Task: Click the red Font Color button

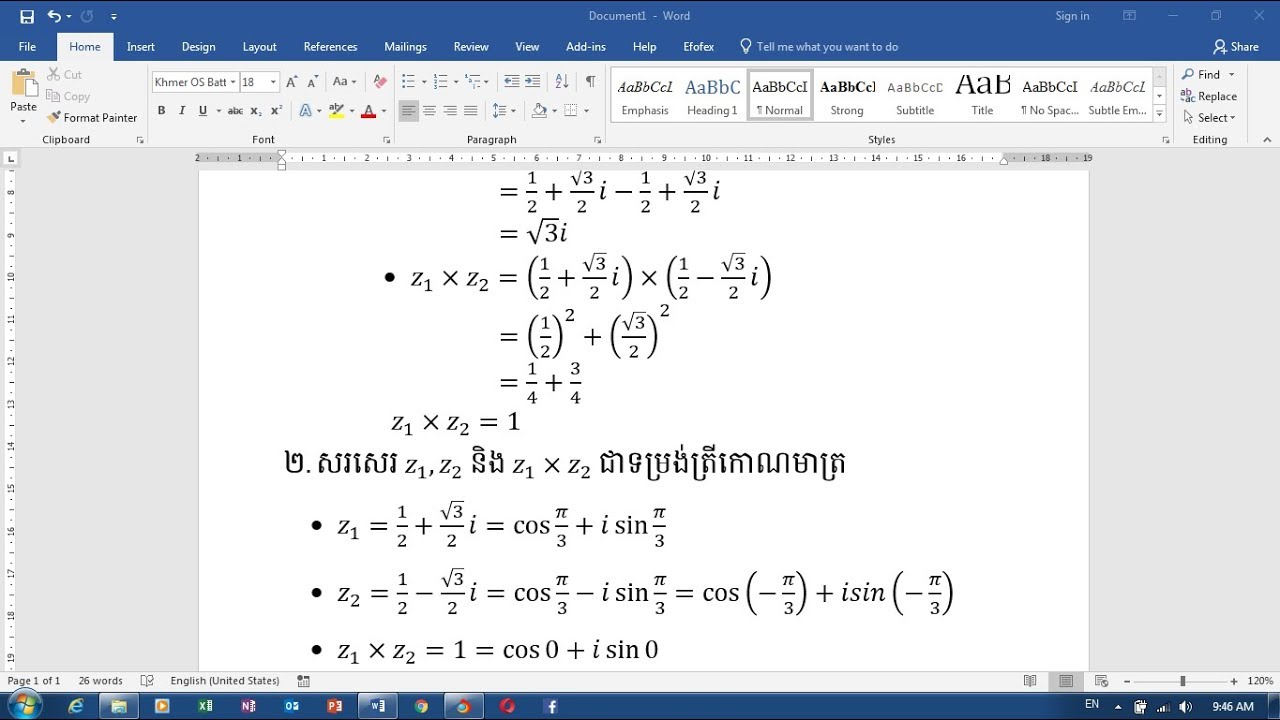Action: [368, 111]
